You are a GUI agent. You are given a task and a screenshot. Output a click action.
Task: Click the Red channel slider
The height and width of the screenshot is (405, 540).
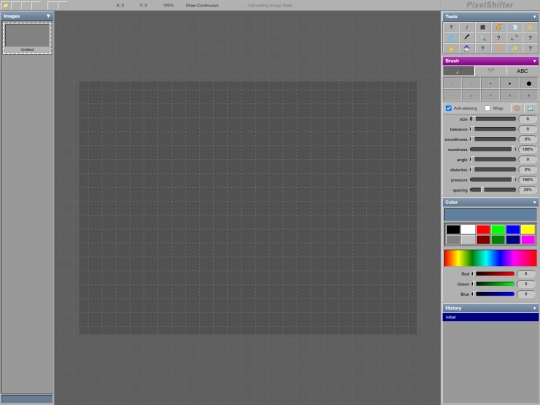[x=493, y=274]
